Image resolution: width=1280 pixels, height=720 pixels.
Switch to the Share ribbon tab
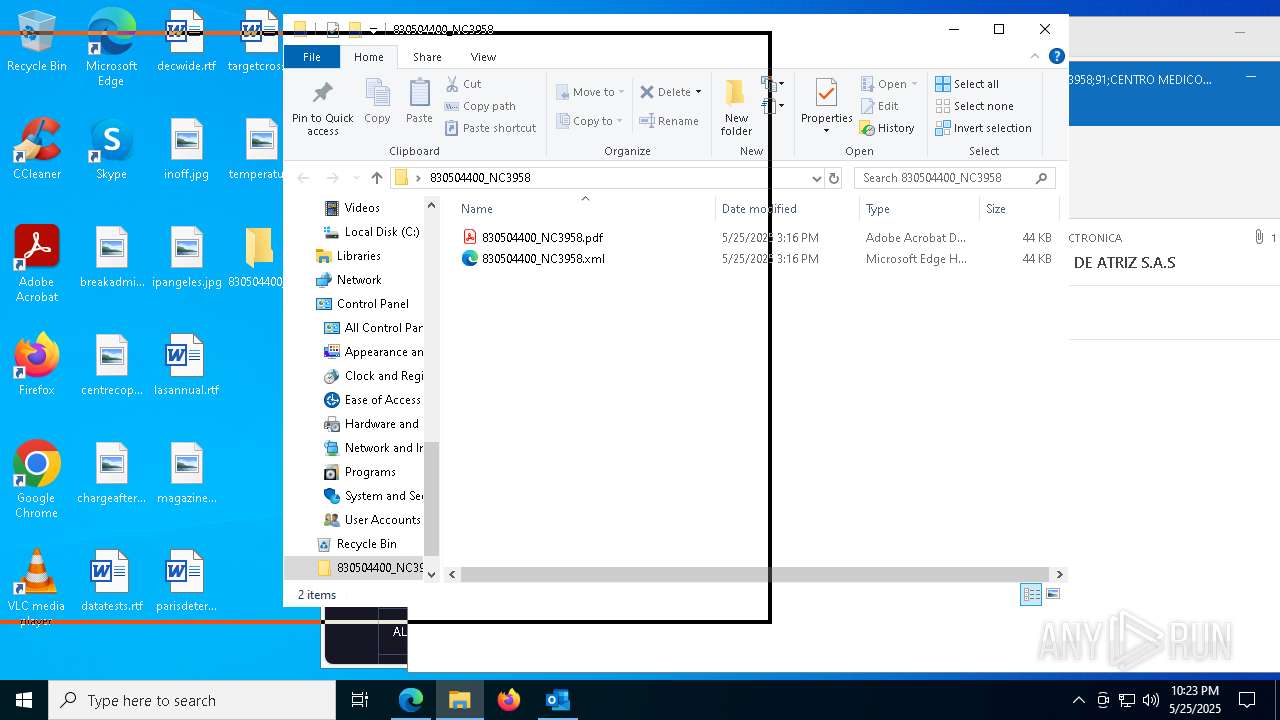427,57
